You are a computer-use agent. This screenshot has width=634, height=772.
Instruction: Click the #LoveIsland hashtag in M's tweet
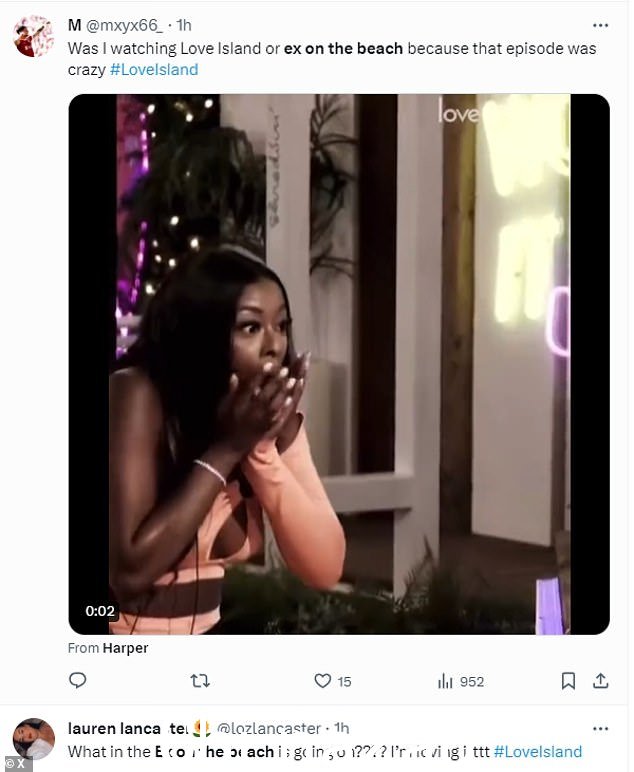(154, 70)
